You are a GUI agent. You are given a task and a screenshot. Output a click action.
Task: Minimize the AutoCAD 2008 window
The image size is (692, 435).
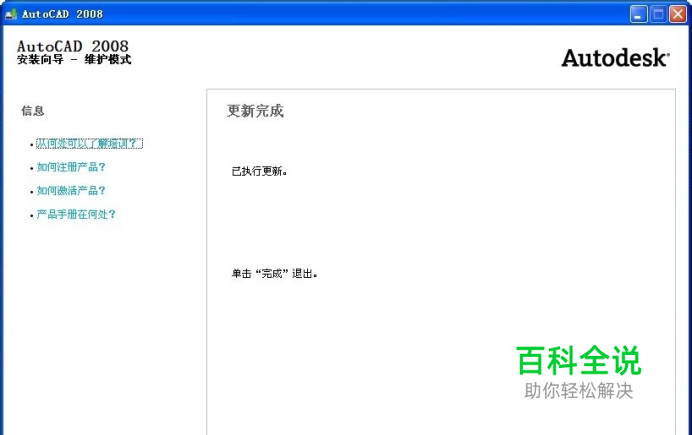[x=638, y=14]
